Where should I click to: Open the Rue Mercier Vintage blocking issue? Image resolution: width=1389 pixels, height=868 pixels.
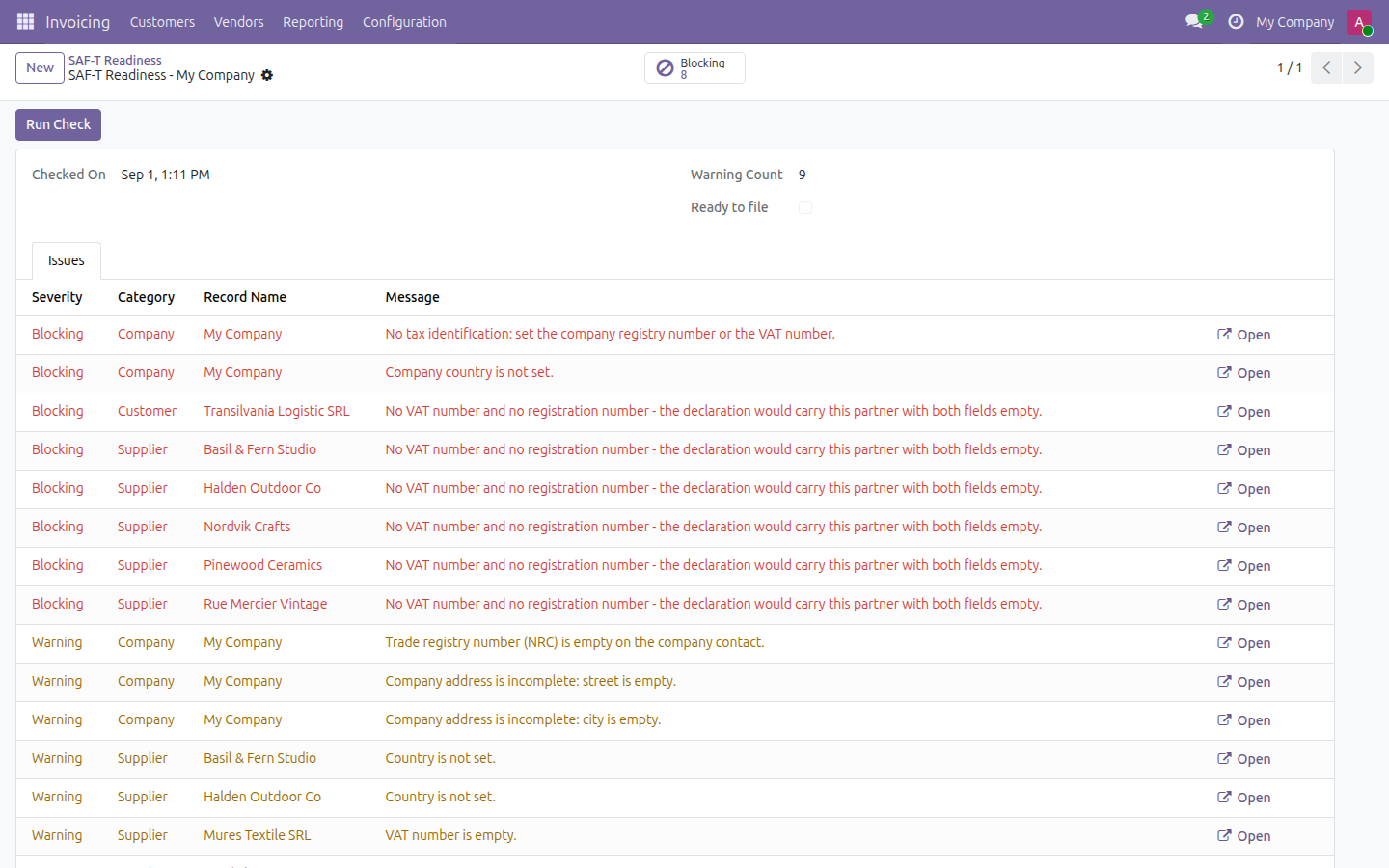[x=1243, y=605]
